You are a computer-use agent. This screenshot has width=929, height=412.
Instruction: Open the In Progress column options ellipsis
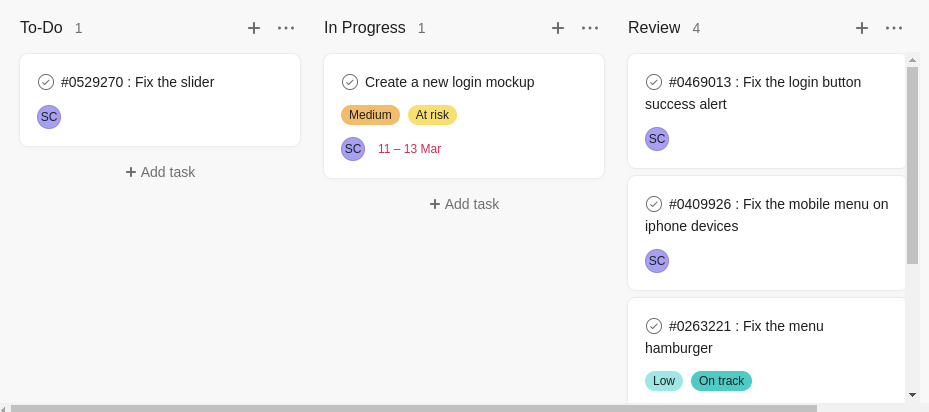(x=590, y=28)
